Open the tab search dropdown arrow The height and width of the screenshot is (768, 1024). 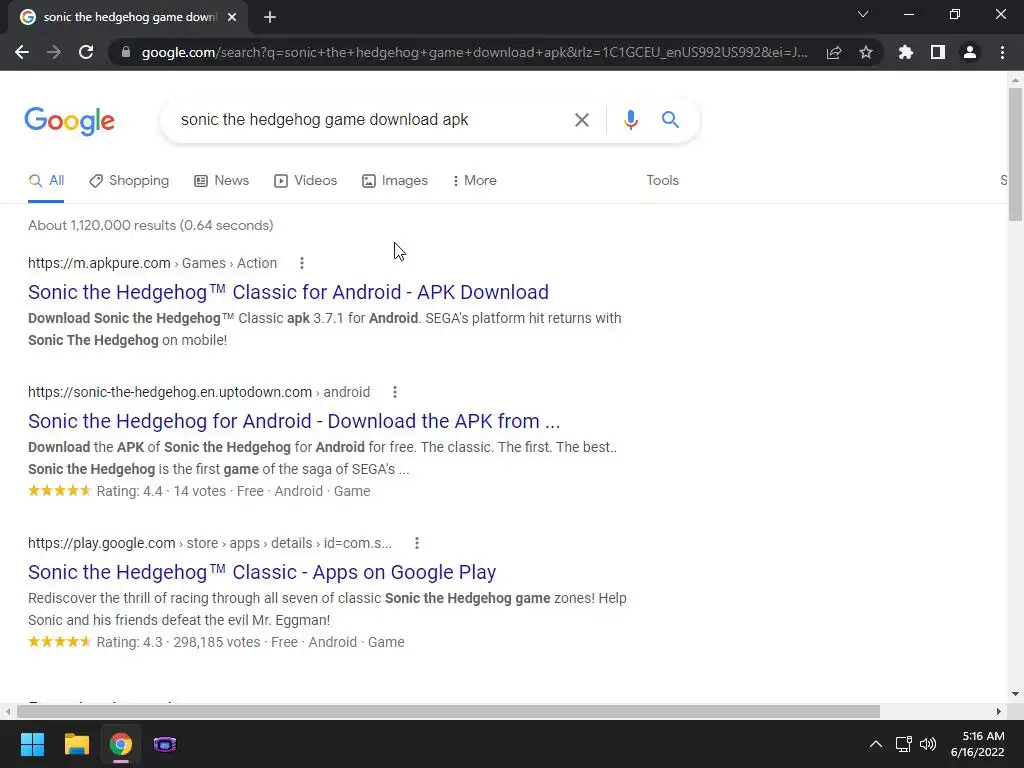[x=863, y=14]
